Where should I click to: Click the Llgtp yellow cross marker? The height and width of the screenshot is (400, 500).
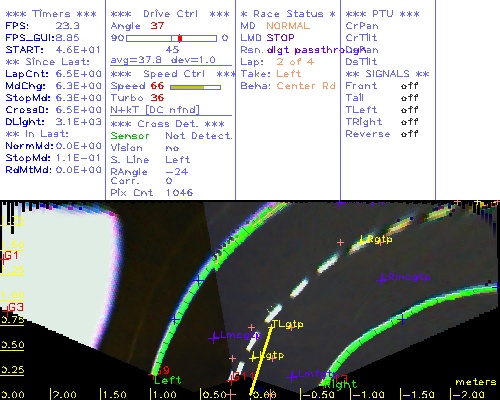(254, 358)
